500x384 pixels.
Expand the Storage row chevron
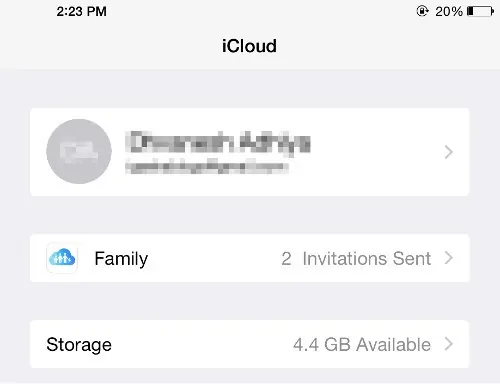tap(449, 344)
